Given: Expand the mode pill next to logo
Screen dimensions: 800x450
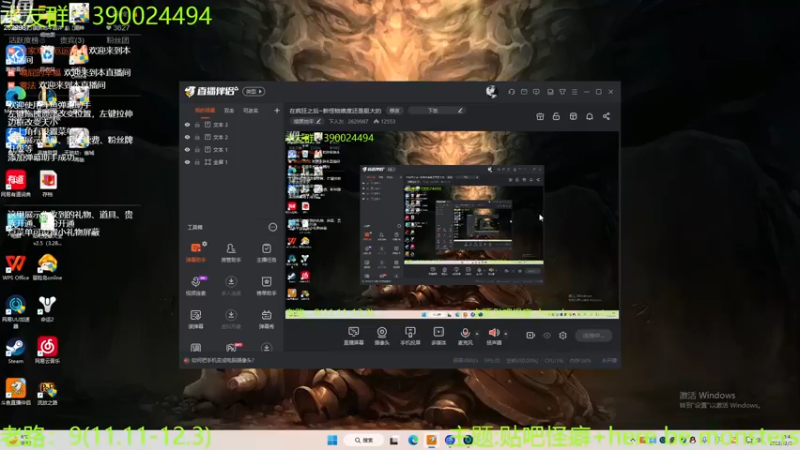Looking at the screenshot, I should (x=254, y=91).
